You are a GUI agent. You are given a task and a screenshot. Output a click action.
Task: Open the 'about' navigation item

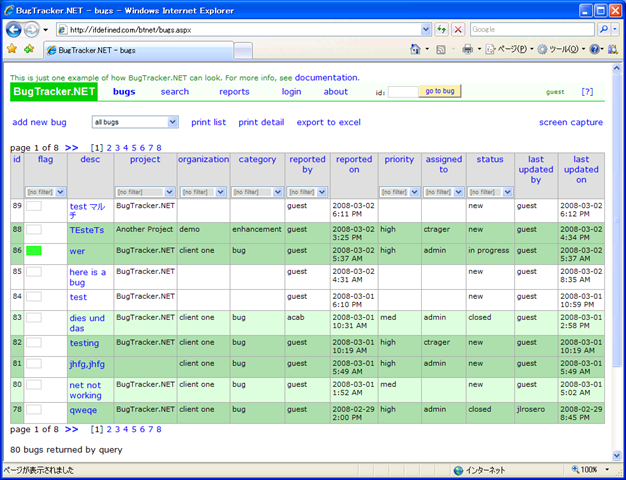(336, 92)
